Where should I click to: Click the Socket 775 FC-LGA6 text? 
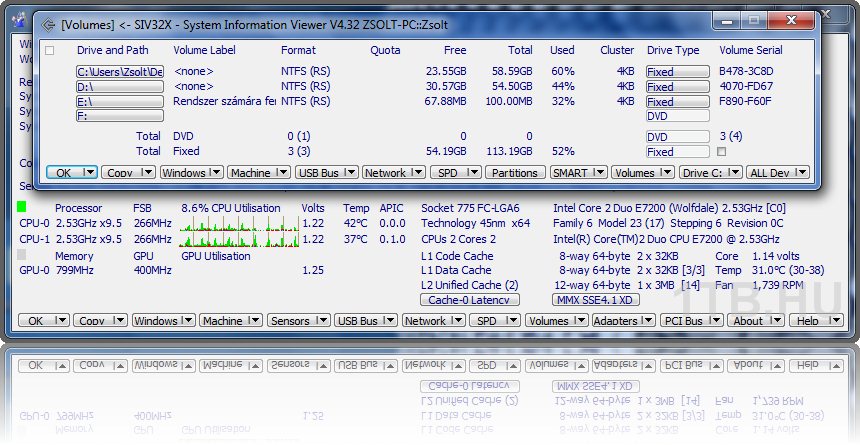point(470,208)
